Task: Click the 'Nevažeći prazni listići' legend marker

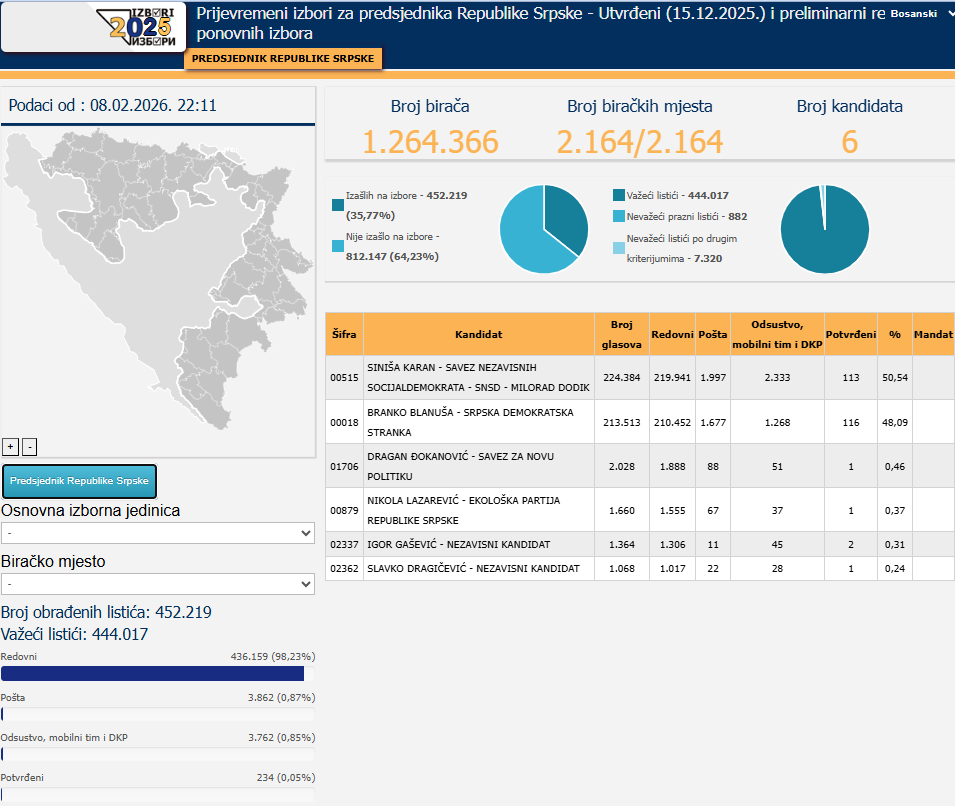Action: (619, 217)
